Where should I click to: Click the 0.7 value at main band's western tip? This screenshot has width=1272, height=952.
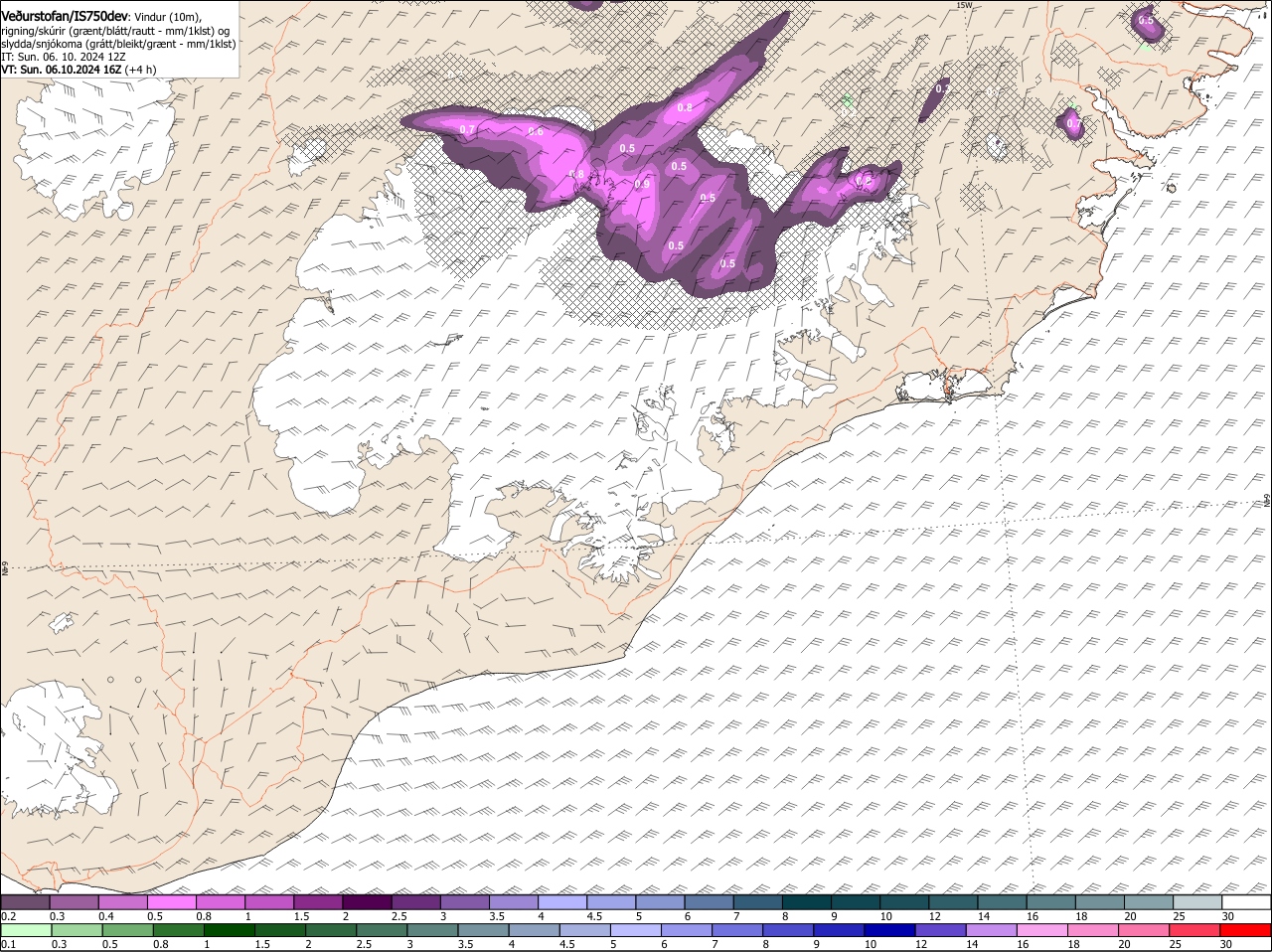468,130
